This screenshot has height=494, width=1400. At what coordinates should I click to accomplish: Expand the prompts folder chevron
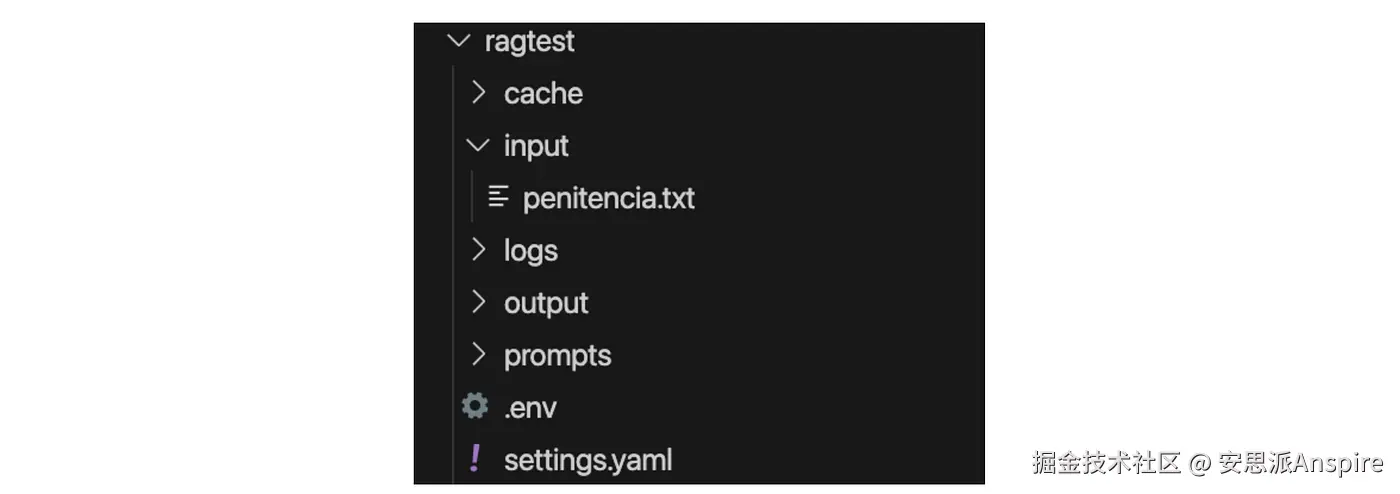(479, 355)
